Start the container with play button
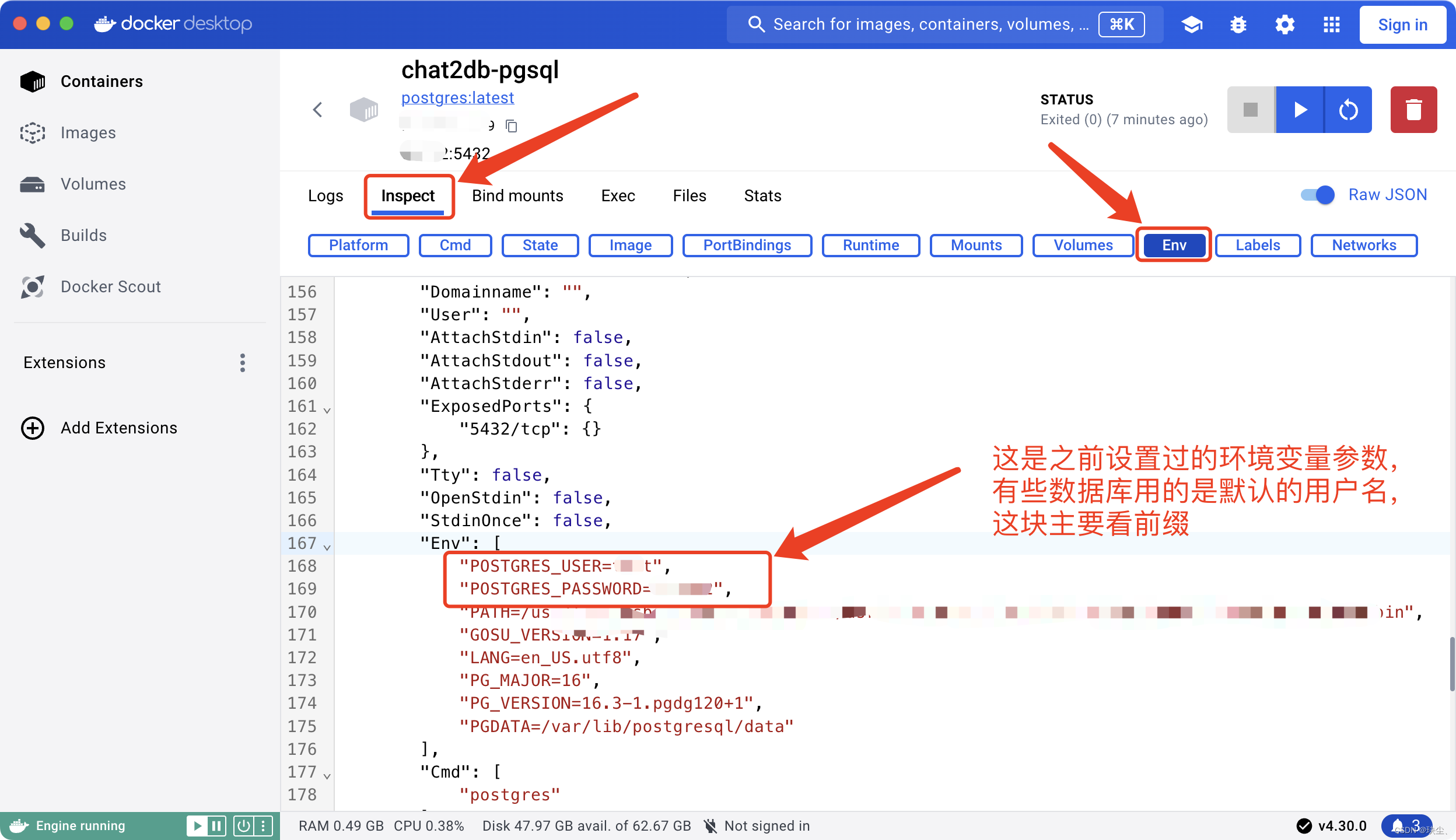The image size is (1456, 840). tap(1300, 110)
